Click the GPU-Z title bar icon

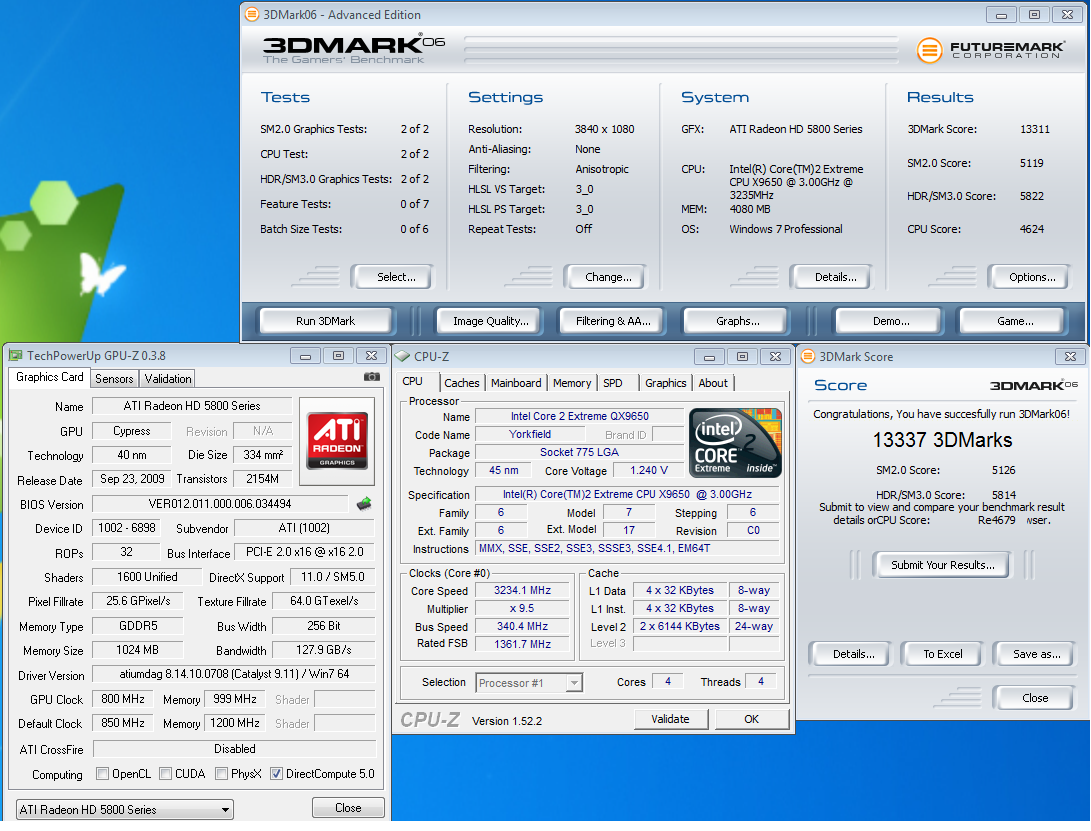pyautogui.click(x=15, y=356)
